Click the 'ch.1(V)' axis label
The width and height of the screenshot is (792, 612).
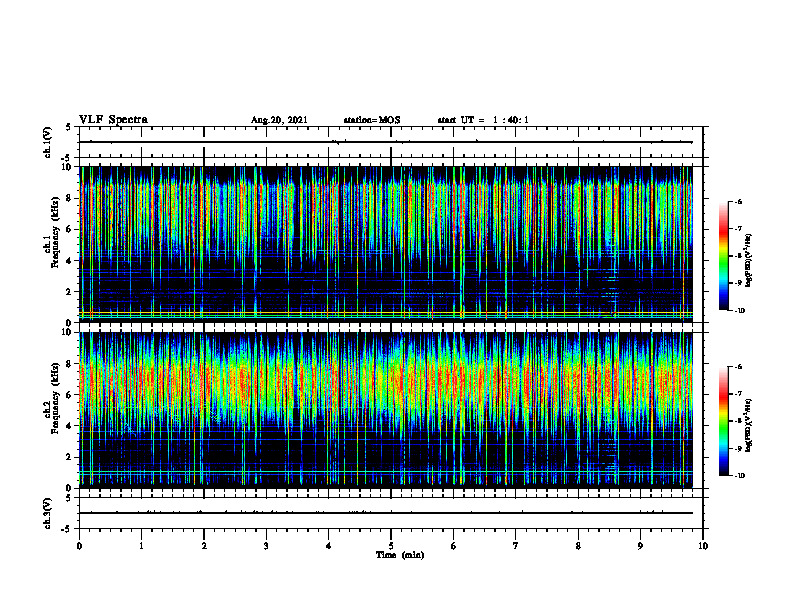pos(48,142)
